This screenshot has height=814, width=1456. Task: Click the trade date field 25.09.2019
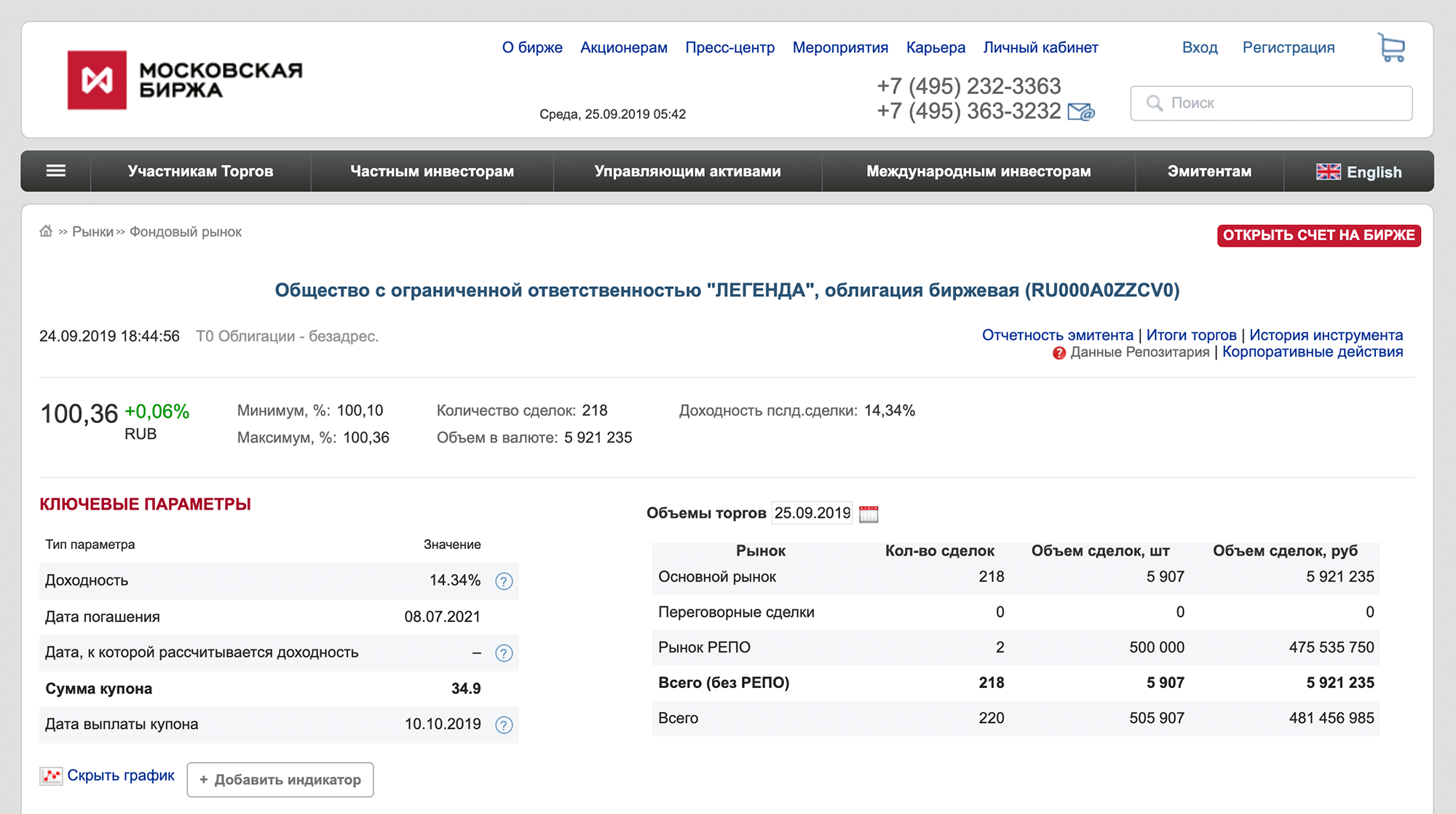coord(812,513)
